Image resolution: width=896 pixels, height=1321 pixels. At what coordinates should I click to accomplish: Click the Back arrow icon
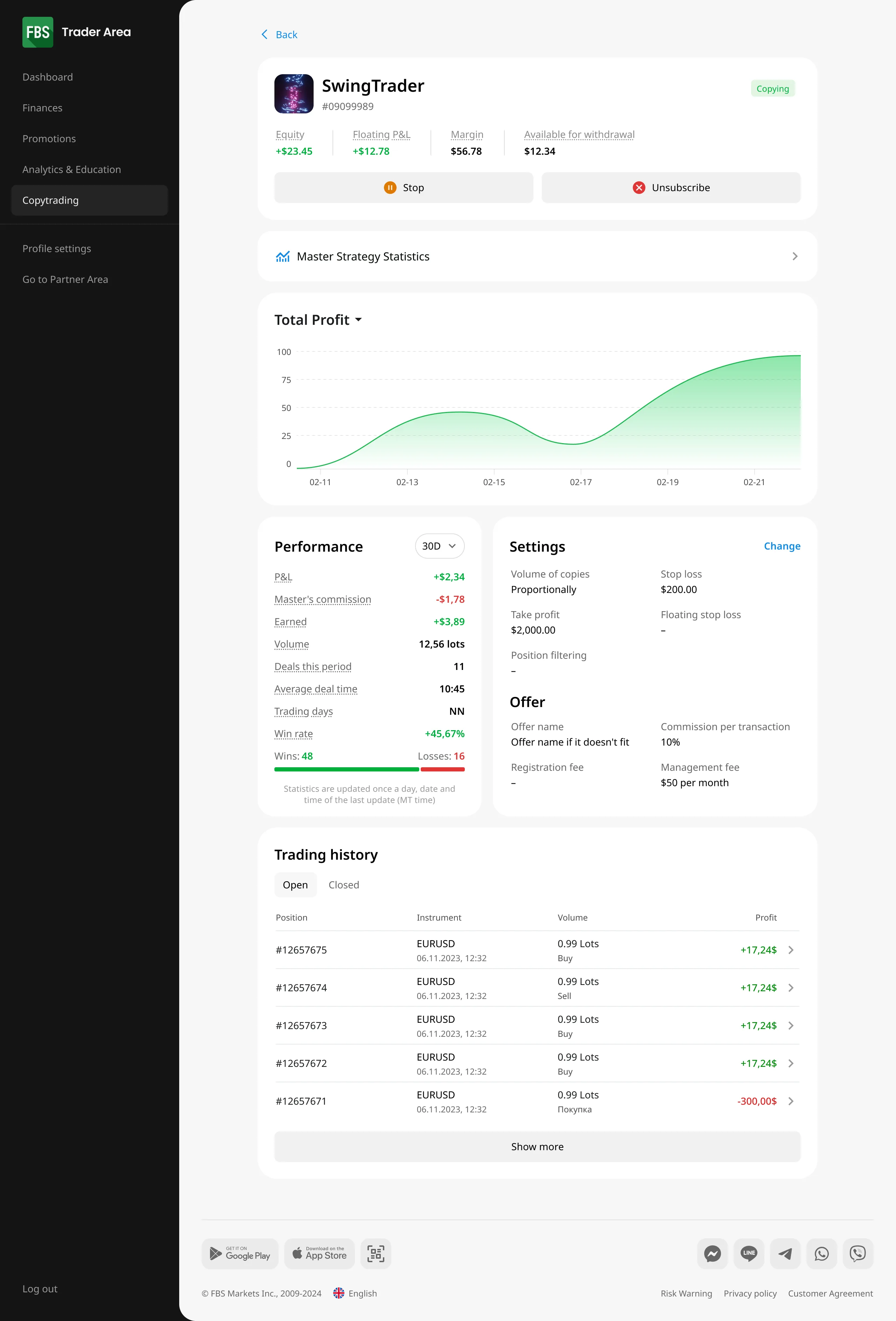coord(264,35)
